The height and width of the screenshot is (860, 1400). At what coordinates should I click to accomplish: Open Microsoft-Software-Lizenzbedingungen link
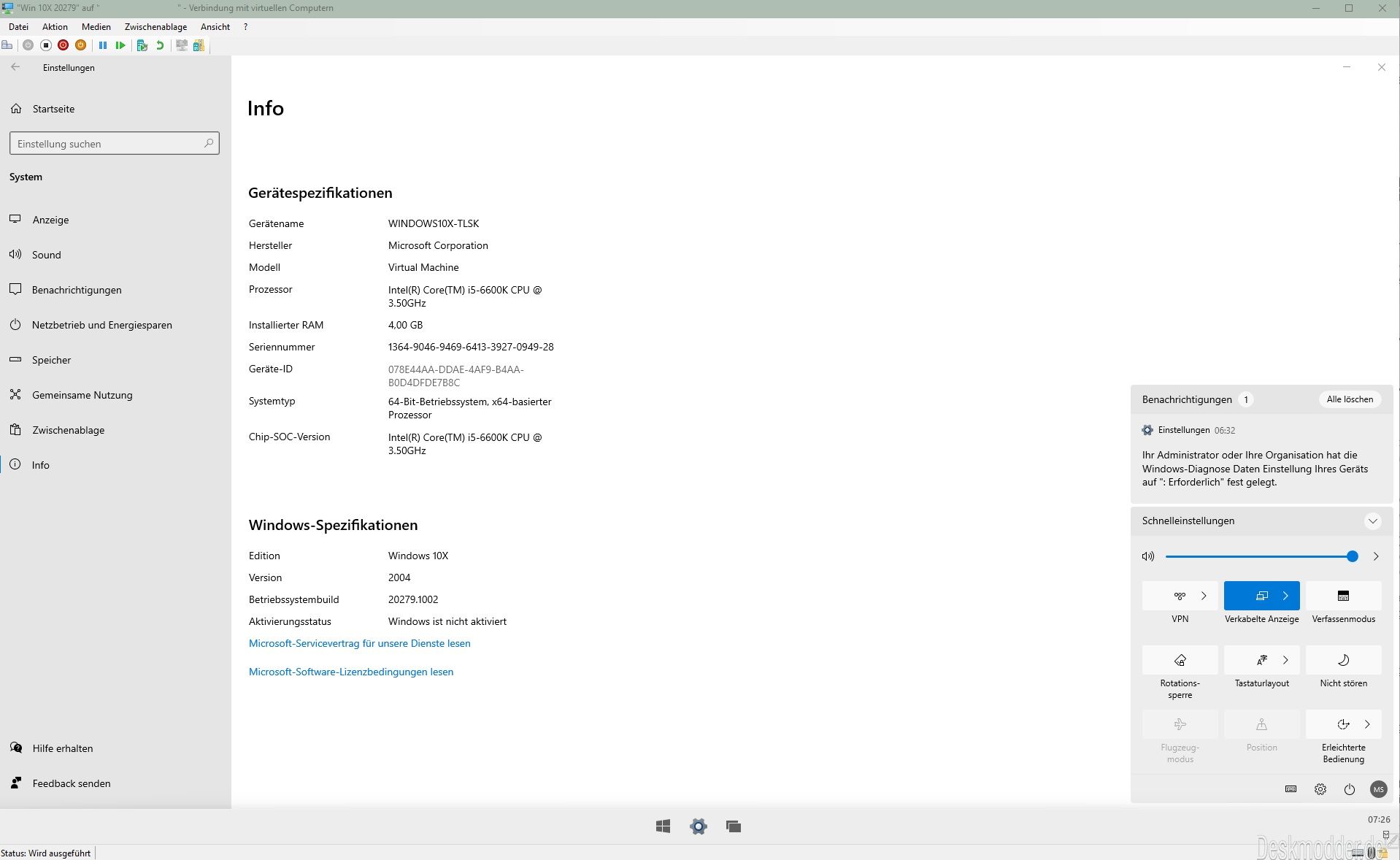[350, 672]
